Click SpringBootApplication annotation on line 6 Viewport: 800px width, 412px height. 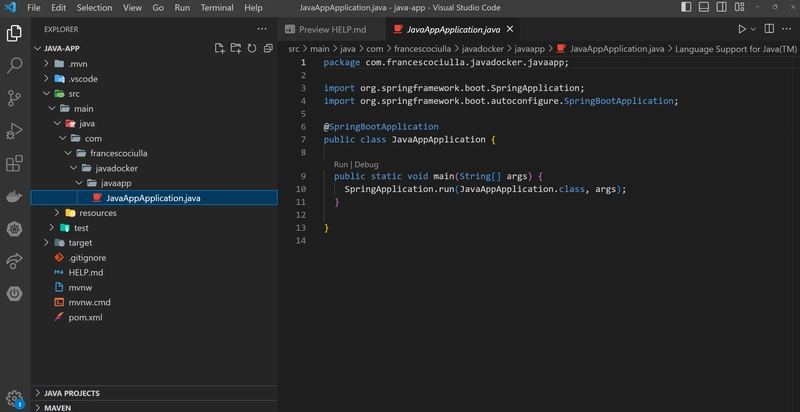pyautogui.click(x=383, y=126)
